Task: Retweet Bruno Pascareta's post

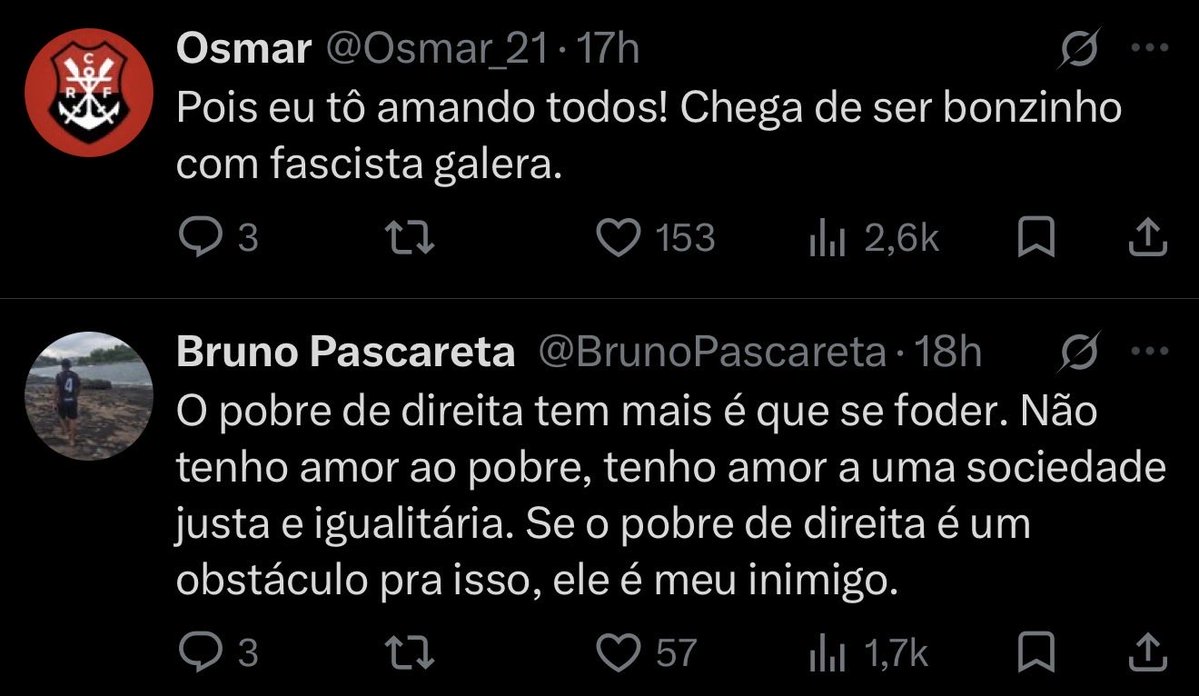Action: coord(409,653)
